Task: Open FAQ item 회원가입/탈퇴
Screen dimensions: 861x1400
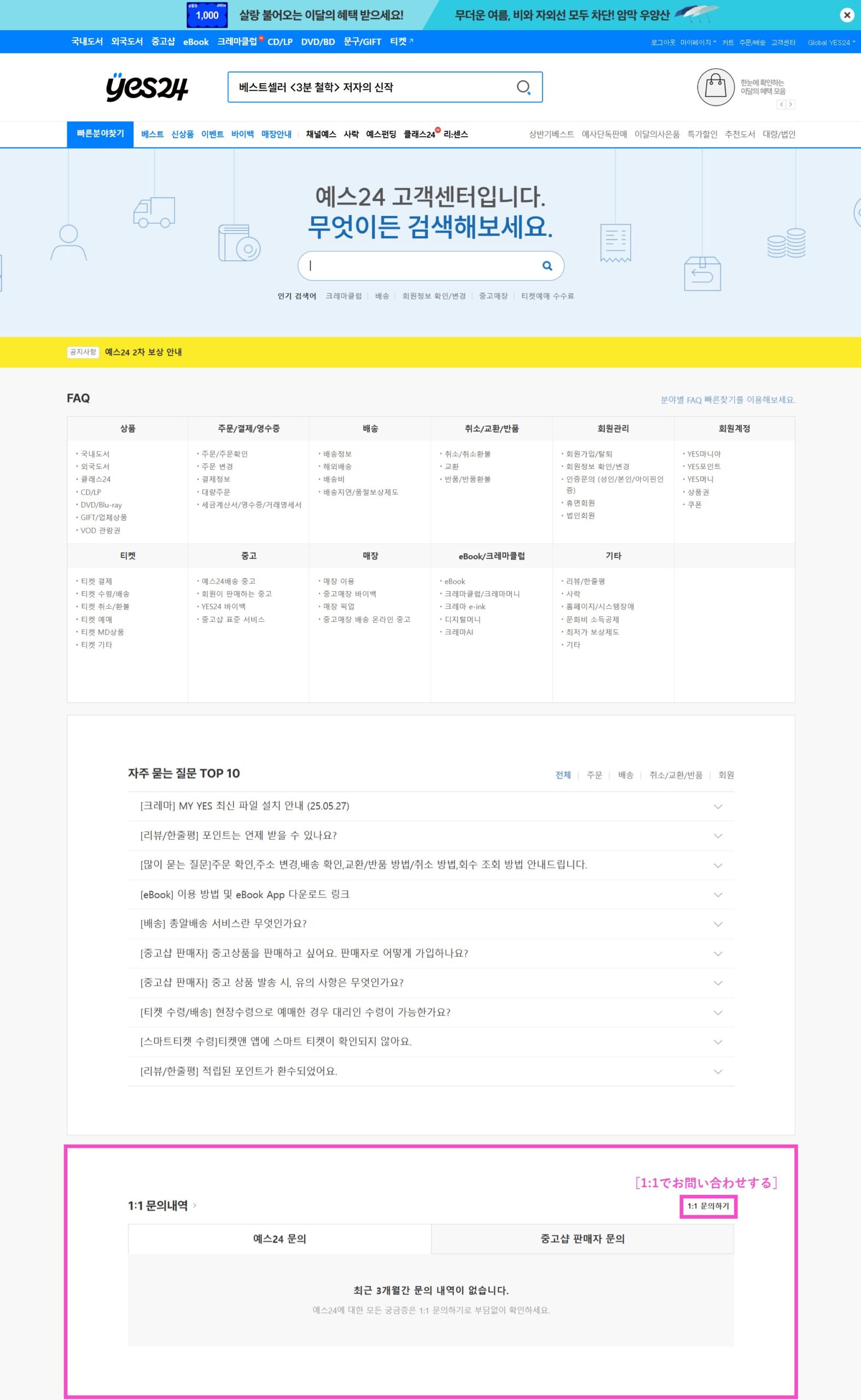Action: 589,454
